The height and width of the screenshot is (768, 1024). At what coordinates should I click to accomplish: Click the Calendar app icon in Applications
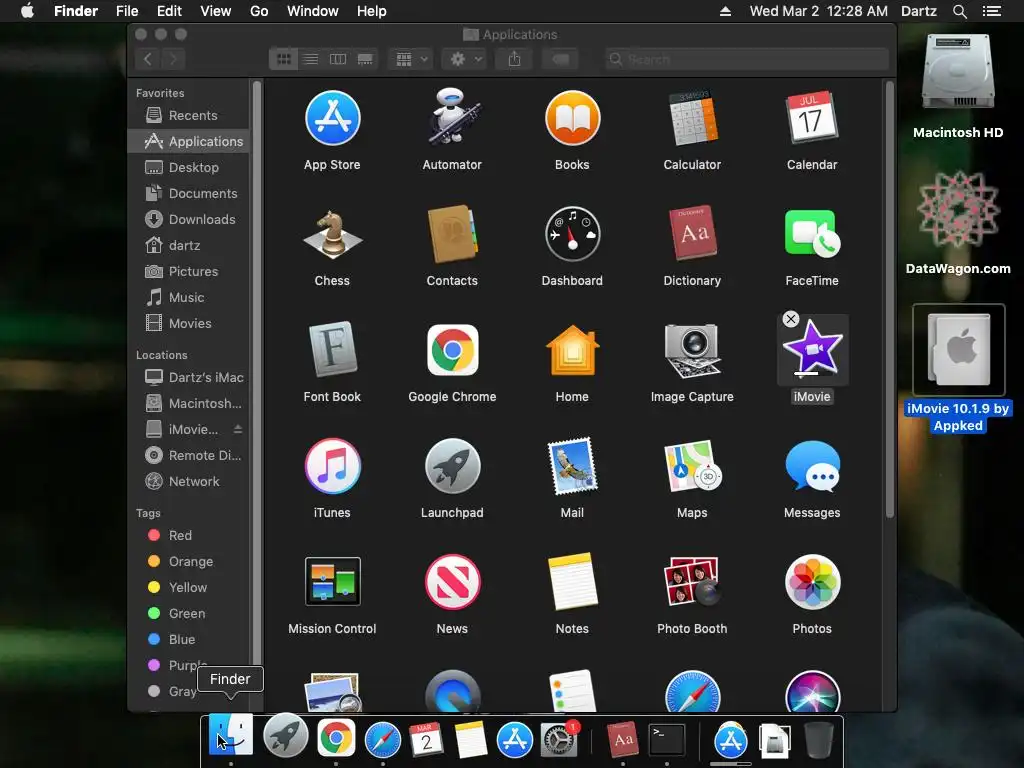812,118
